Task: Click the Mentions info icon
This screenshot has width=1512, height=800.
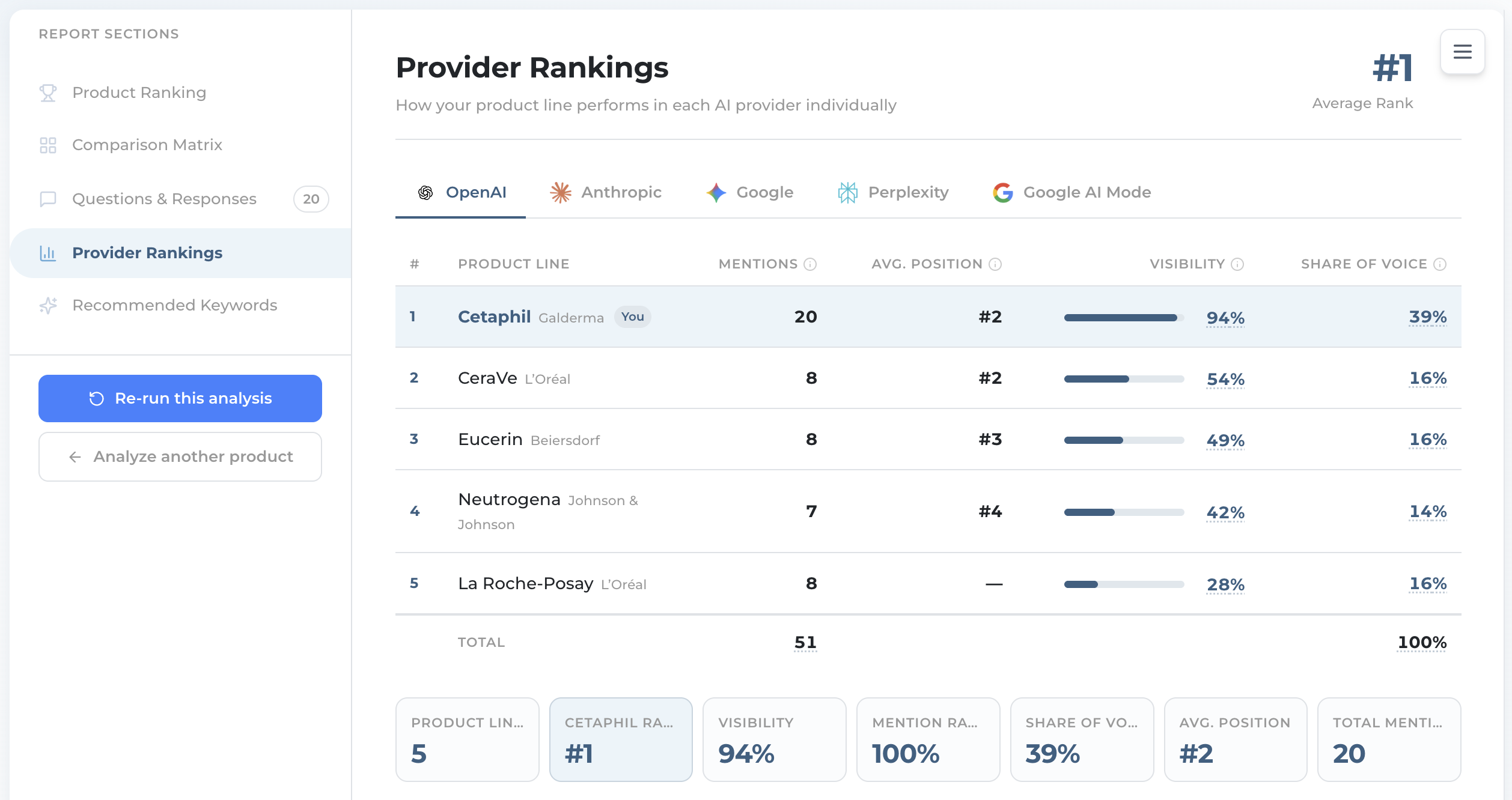Action: 810,264
